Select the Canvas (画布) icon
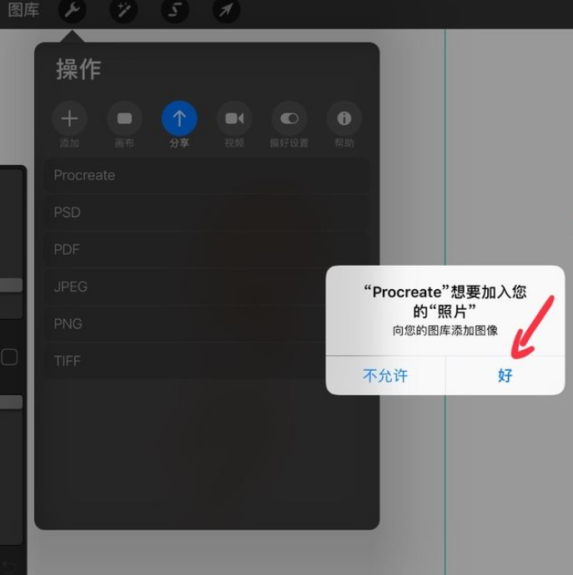This screenshot has height=575, width=573. pyautogui.click(x=124, y=118)
